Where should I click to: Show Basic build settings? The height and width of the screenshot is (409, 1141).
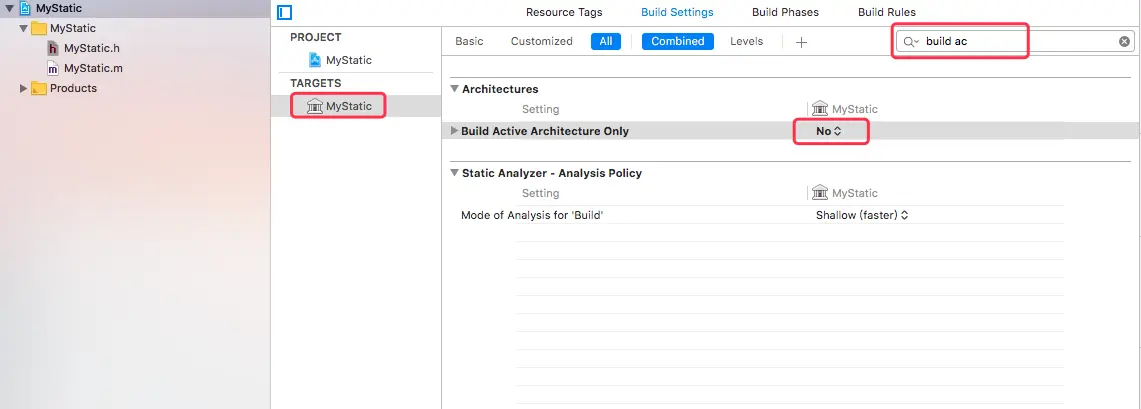pyautogui.click(x=469, y=41)
